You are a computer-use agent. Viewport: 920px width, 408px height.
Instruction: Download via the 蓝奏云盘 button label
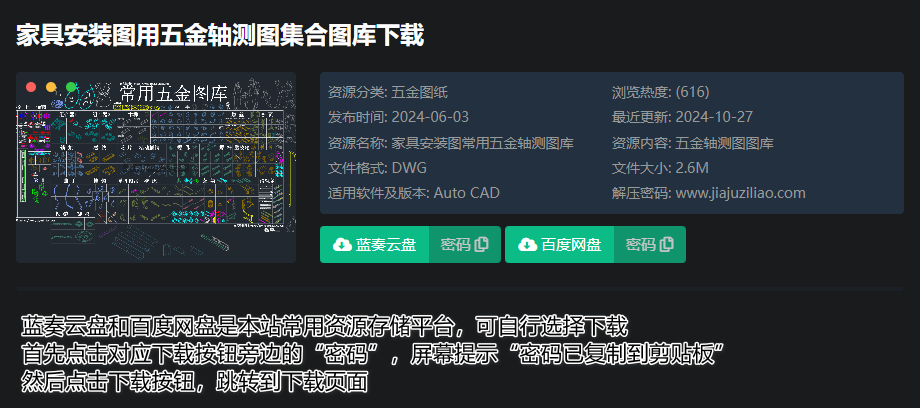point(386,245)
